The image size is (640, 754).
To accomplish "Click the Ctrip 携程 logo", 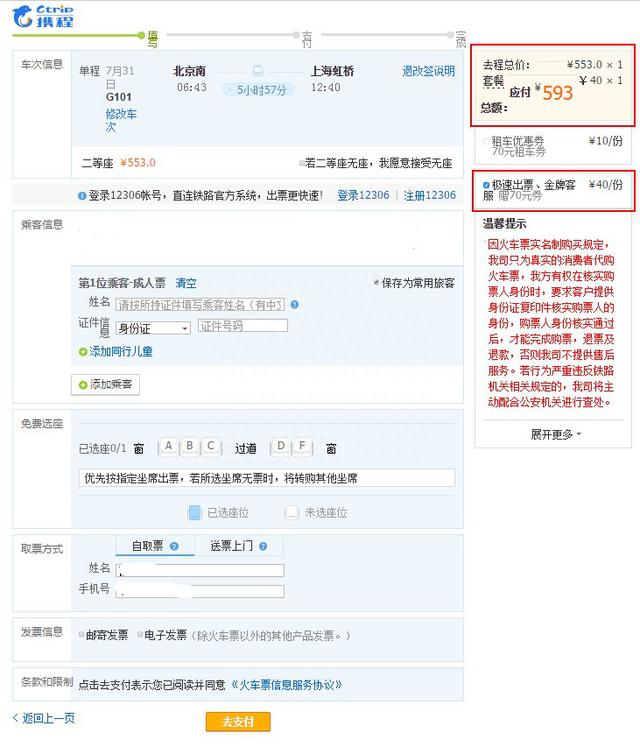I will tap(43, 16).
